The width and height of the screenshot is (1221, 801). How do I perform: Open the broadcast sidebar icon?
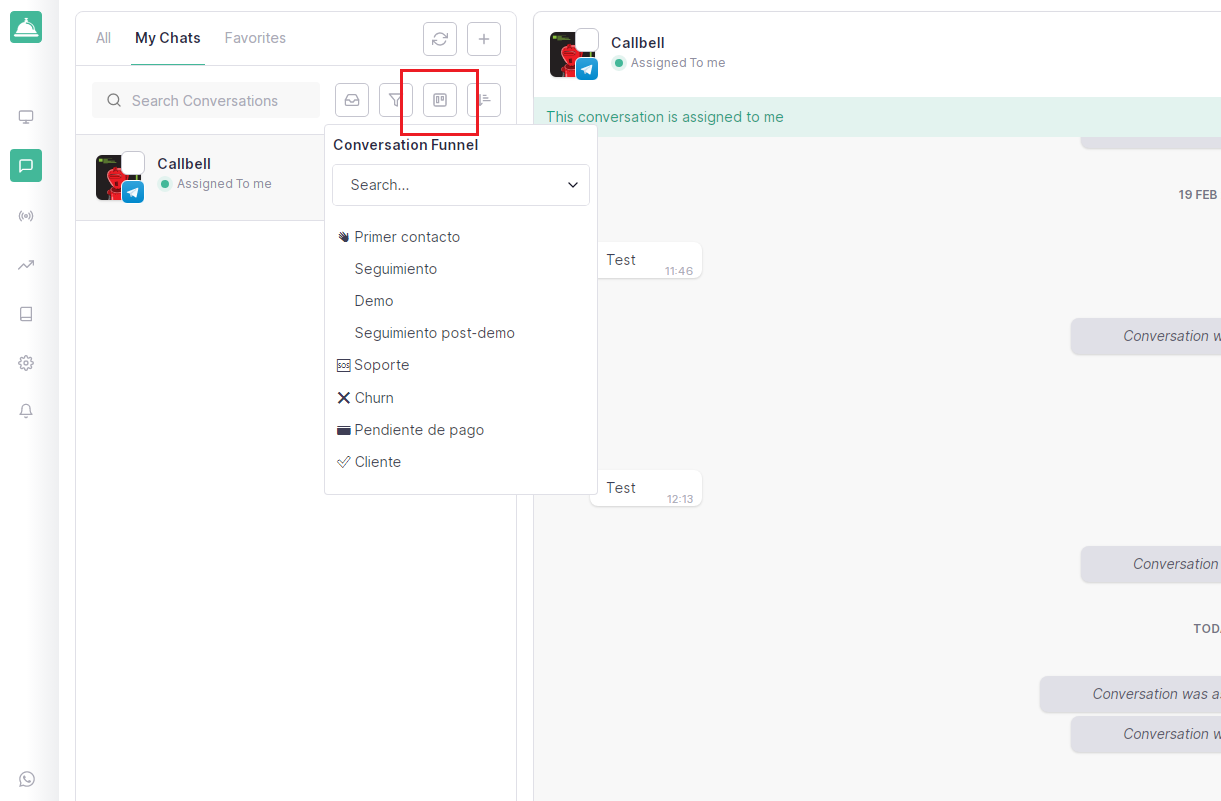[x=26, y=216]
